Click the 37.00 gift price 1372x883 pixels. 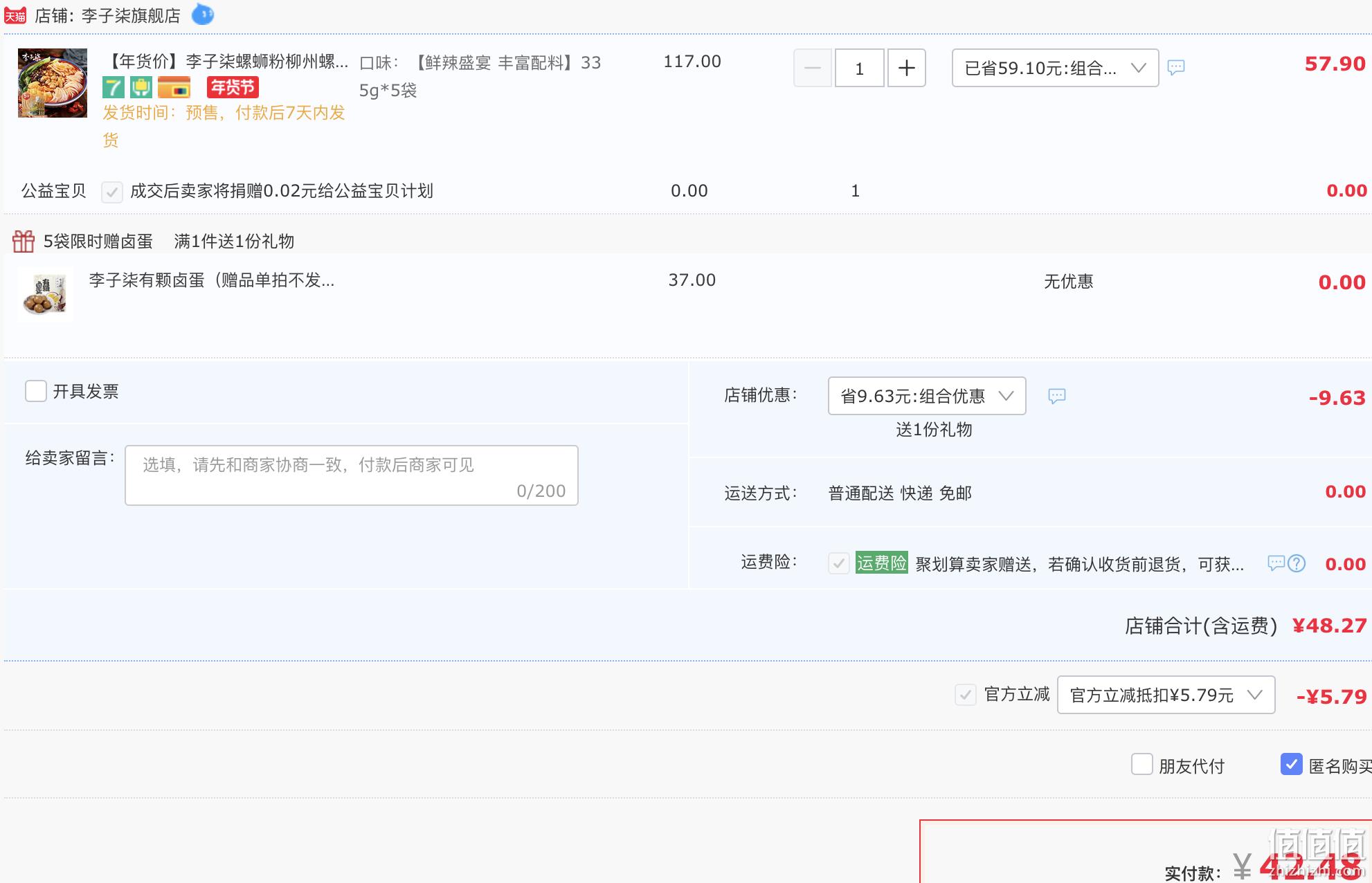(692, 280)
